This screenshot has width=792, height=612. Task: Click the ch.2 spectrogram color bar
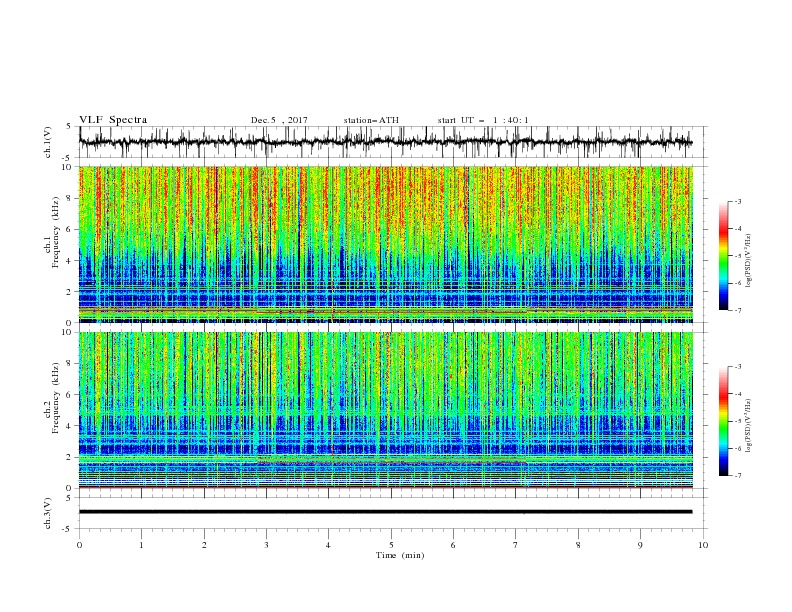coord(723,421)
